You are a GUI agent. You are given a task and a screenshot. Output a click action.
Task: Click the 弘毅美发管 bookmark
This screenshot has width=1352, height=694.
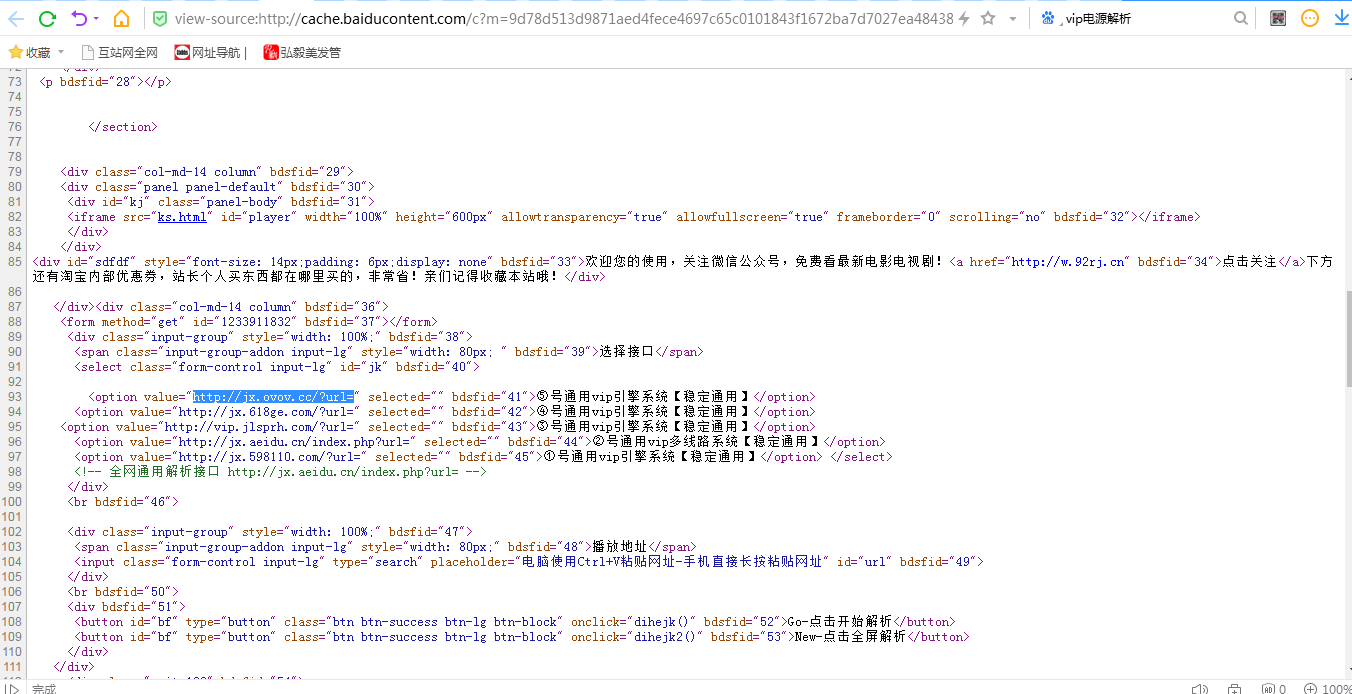(x=302, y=52)
